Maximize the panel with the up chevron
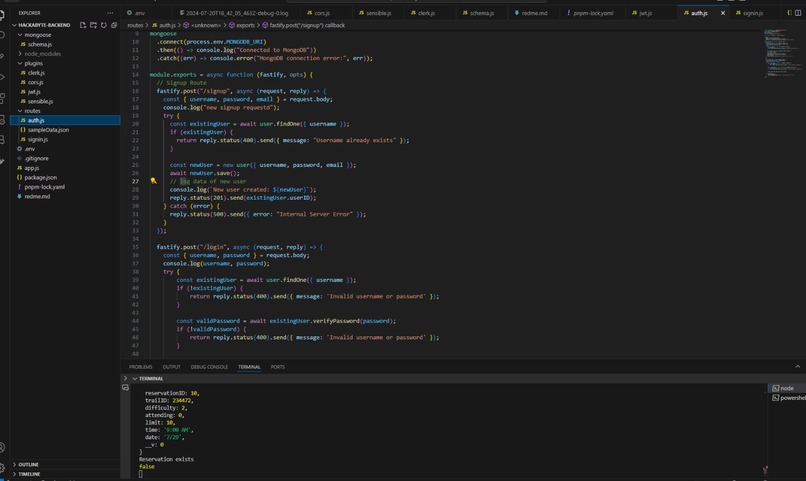The height and width of the screenshot is (481, 806). click(797, 366)
